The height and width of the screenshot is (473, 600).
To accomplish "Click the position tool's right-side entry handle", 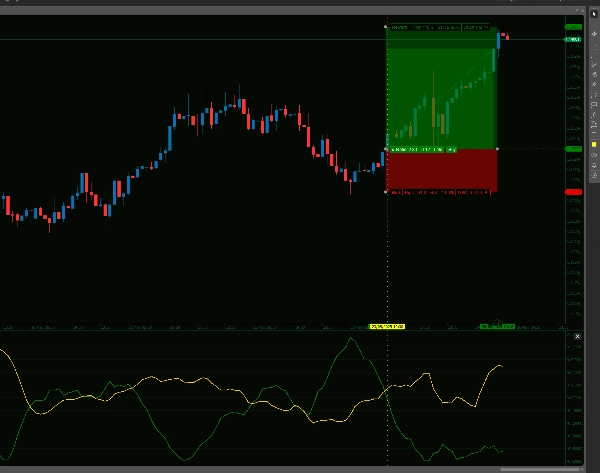I will pyautogui.click(x=496, y=149).
